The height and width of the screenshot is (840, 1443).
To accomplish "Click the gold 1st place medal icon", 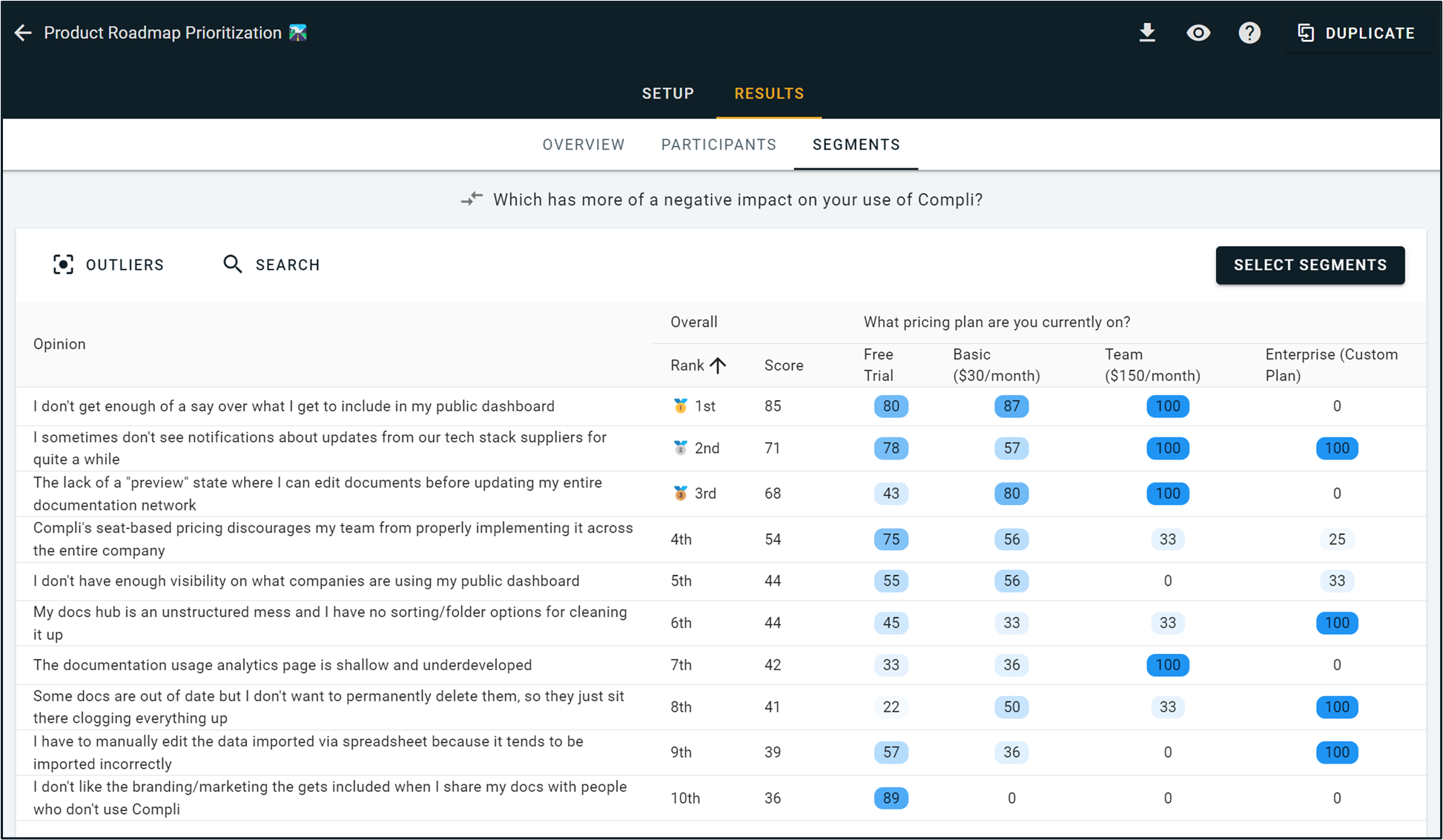I will click(x=680, y=406).
